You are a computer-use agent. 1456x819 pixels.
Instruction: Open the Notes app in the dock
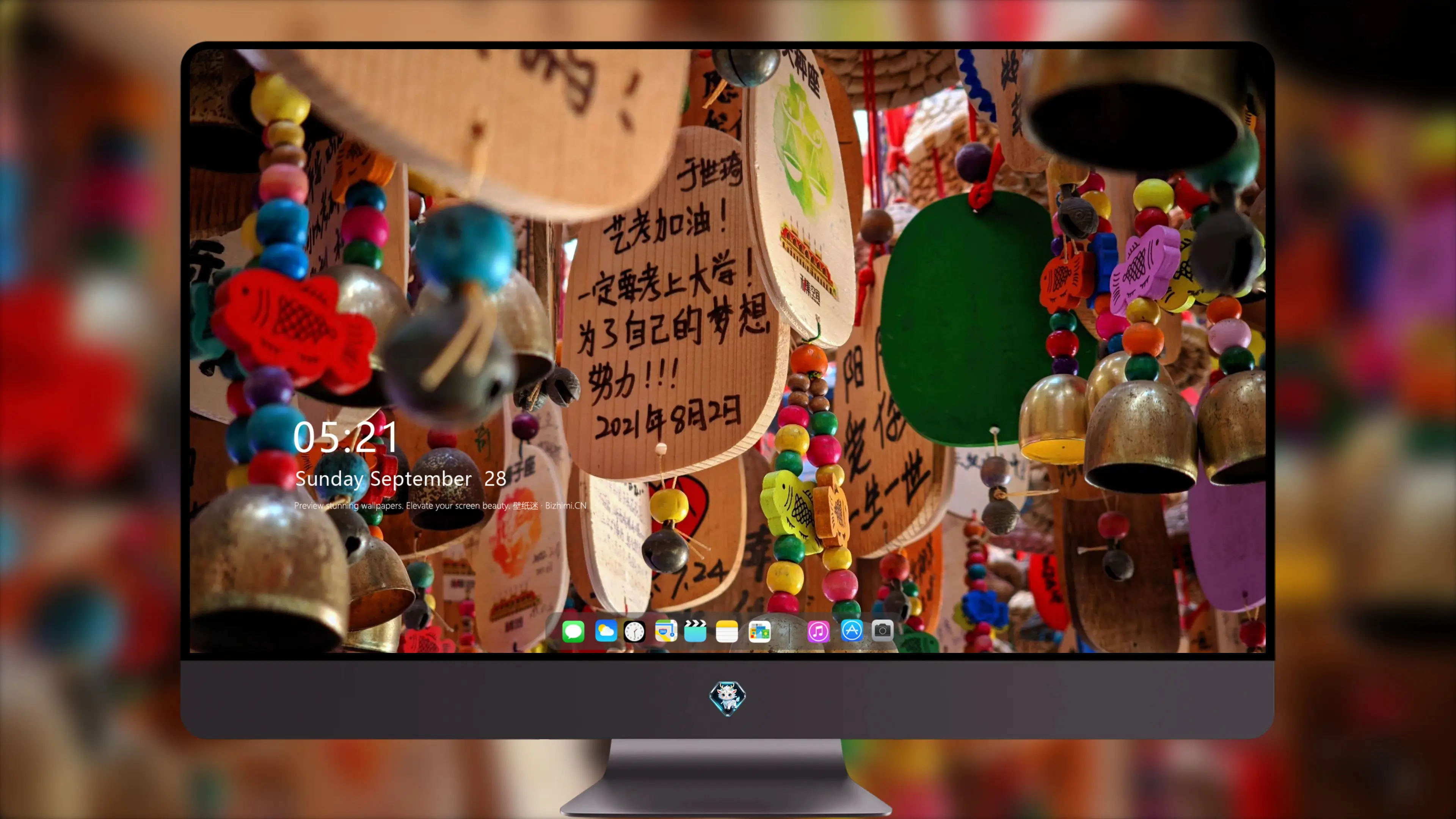pos(727,631)
